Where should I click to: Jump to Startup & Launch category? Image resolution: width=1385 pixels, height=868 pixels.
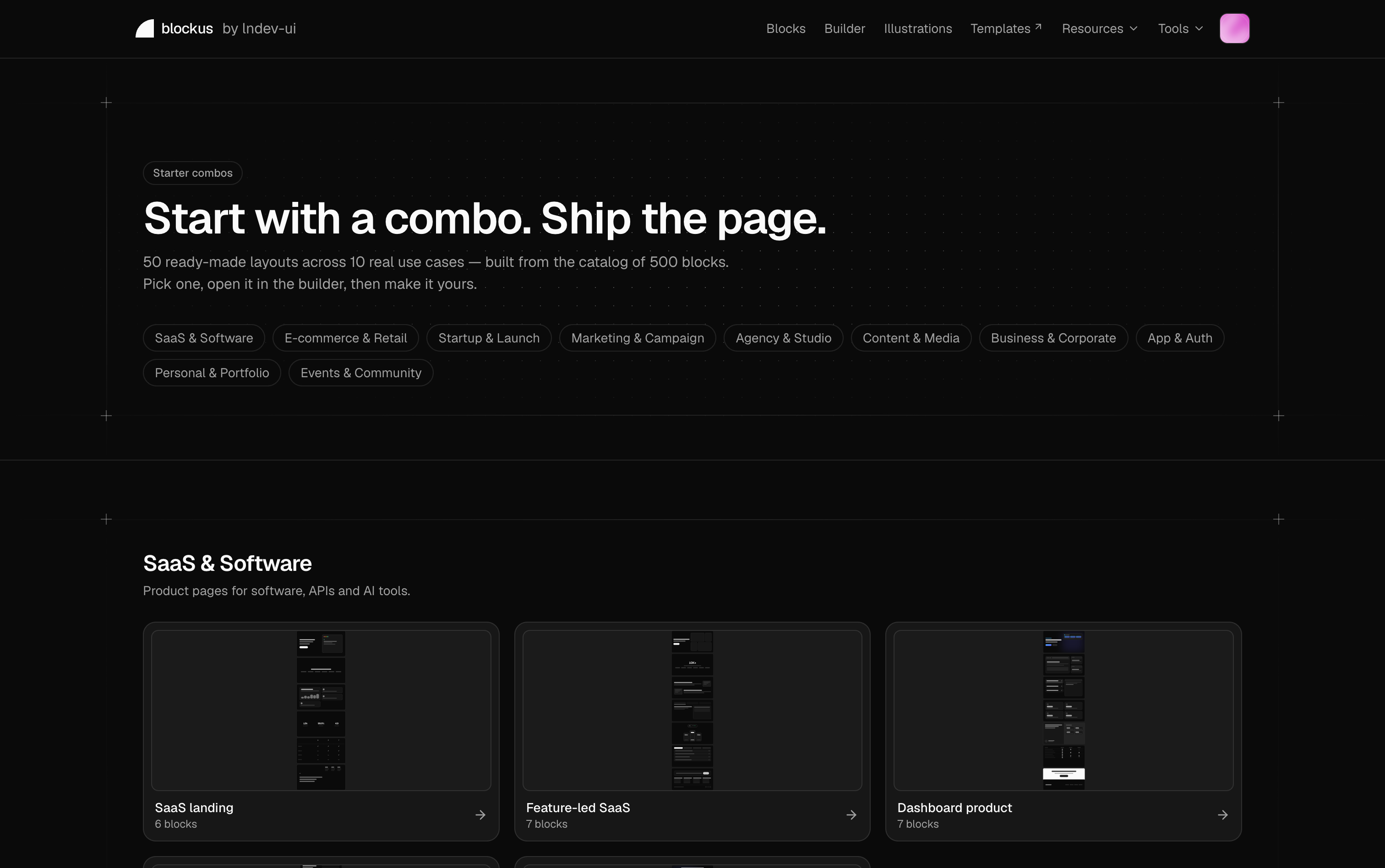[489, 338]
